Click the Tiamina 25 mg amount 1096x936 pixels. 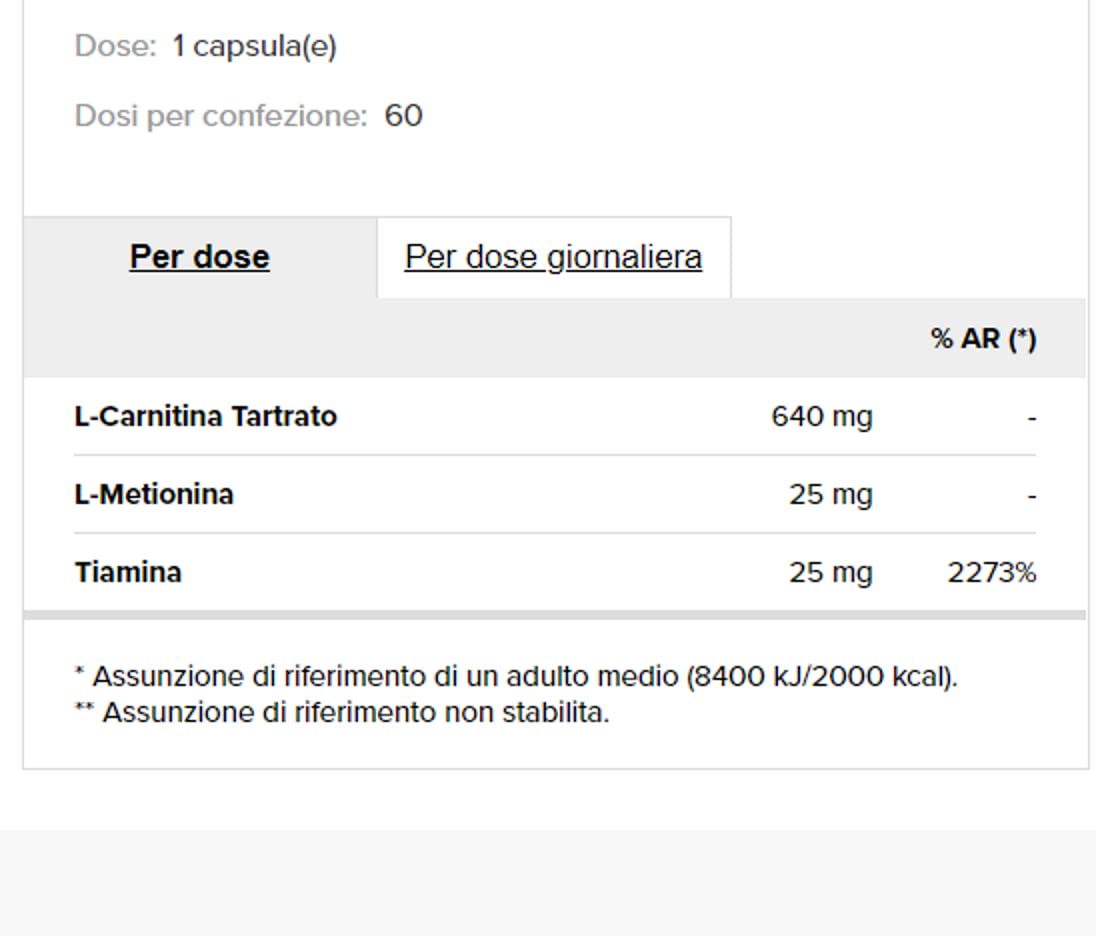pyautogui.click(x=831, y=573)
